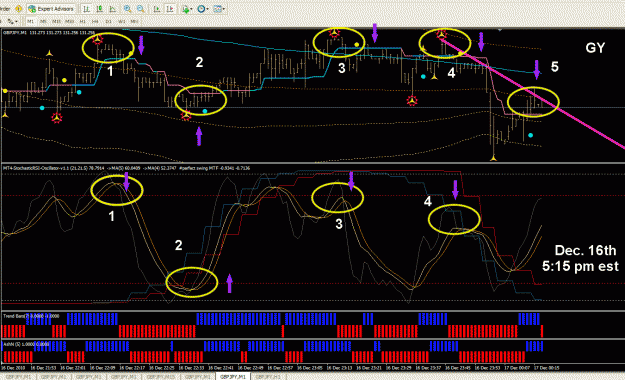Select the D1 timeframe button
625x380 pixels.
108,22
